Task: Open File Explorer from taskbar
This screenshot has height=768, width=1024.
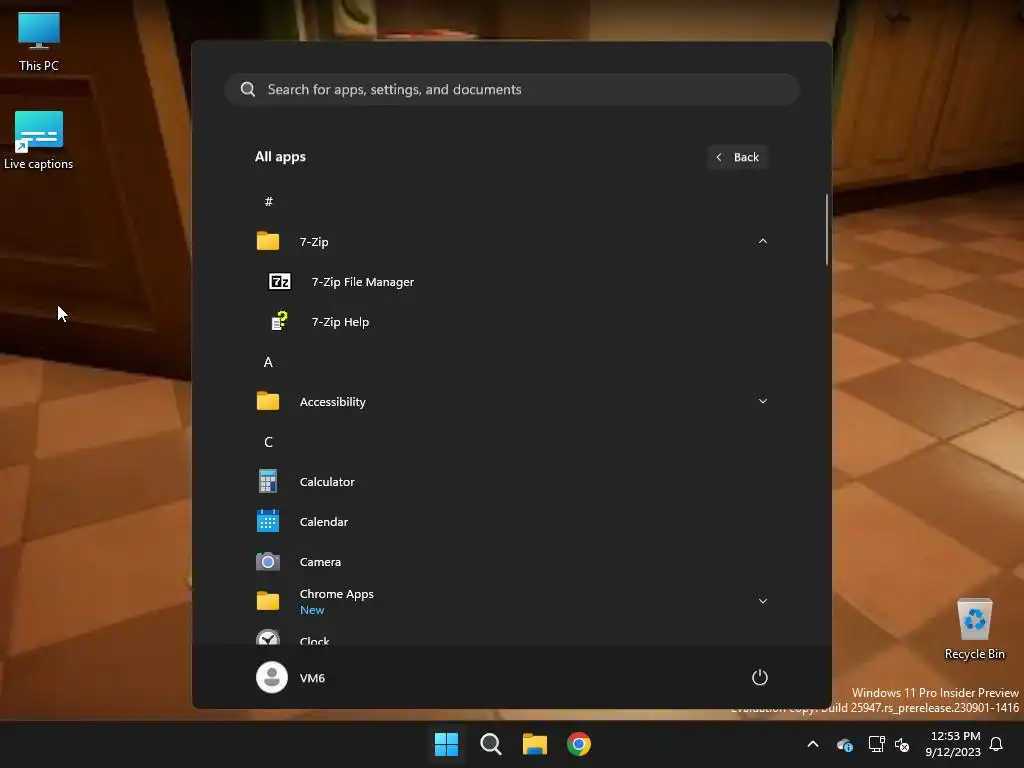Action: pos(535,744)
